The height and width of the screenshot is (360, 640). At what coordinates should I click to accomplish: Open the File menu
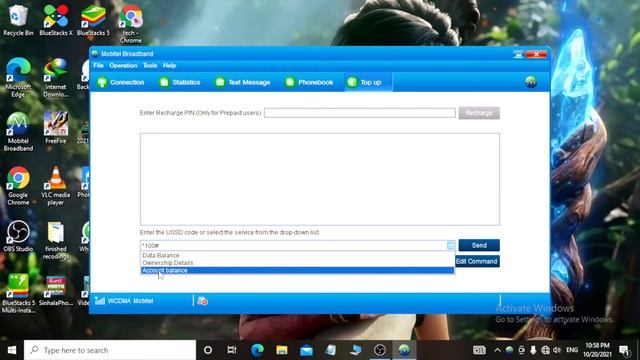click(x=98, y=65)
